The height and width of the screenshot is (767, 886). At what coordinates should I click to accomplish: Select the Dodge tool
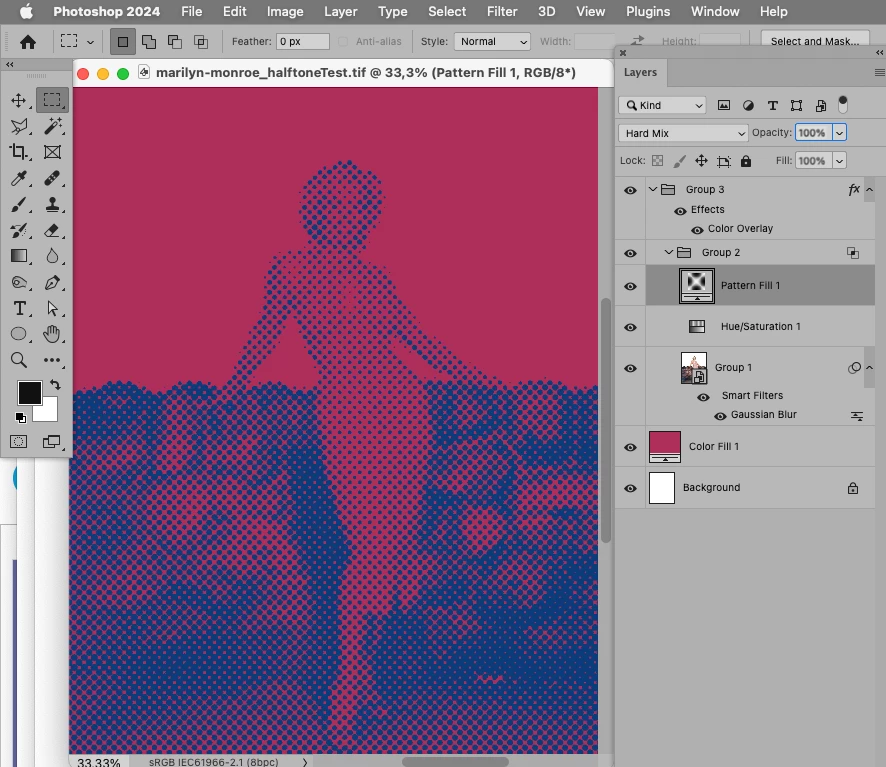click(x=19, y=282)
